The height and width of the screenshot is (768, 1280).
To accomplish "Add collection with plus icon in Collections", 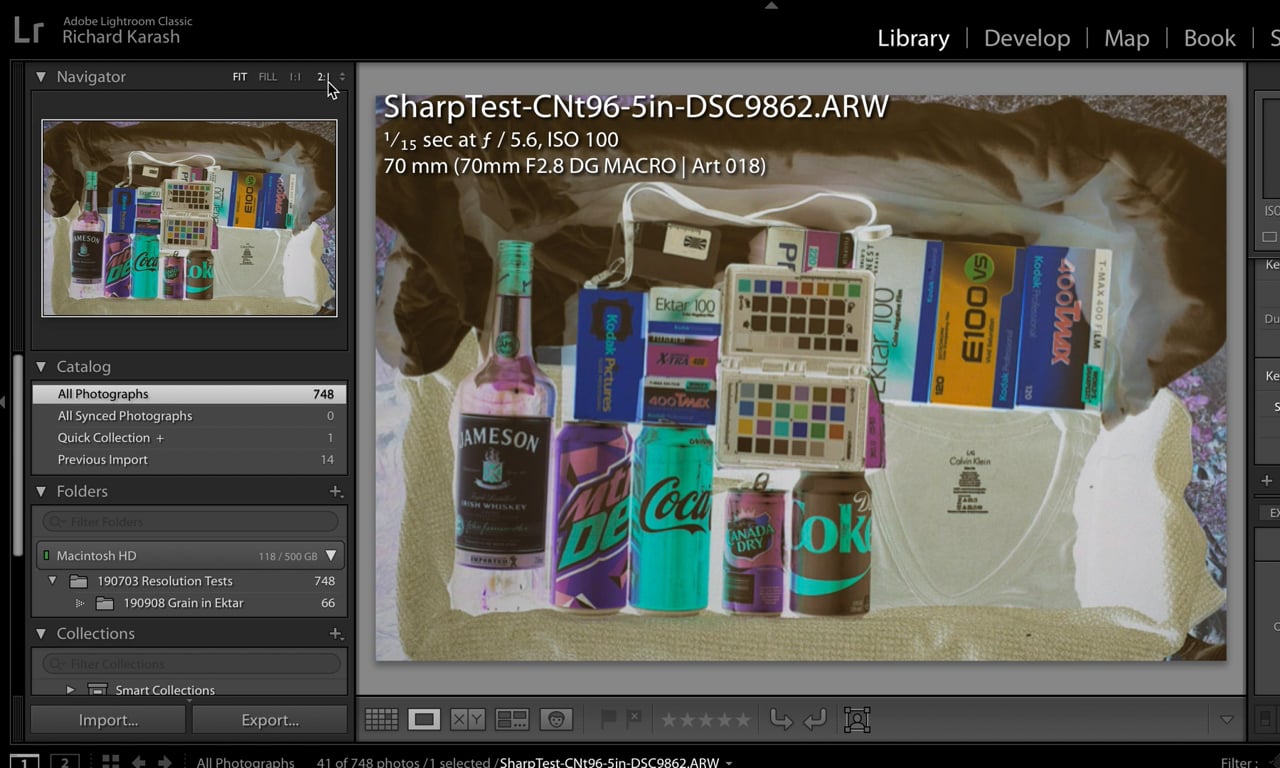I will coord(336,633).
